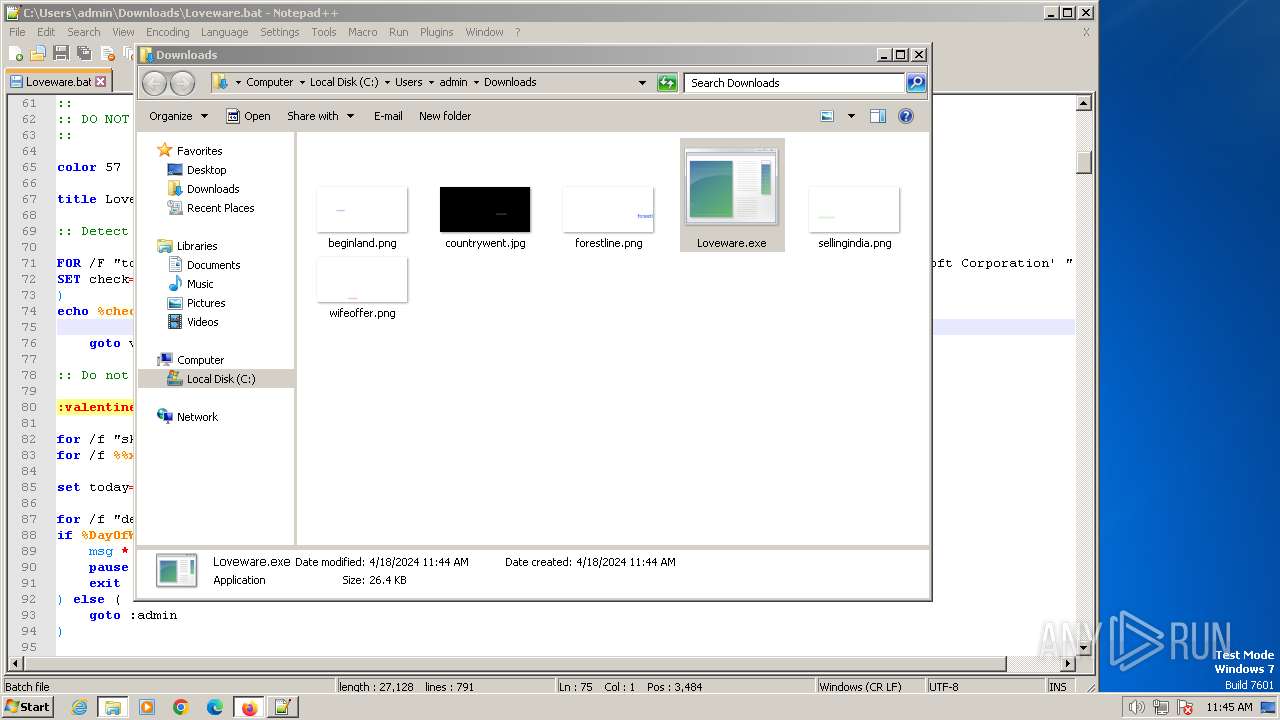The width and height of the screenshot is (1280, 720).
Task: Go back with Explorer Back arrow
Action: point(154,83)
